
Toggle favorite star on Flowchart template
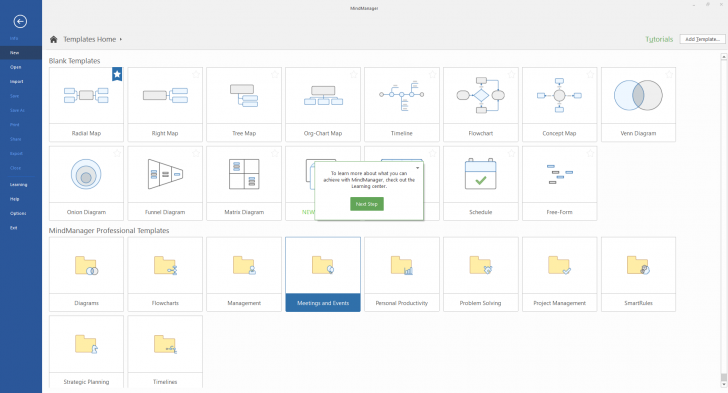click(512, 74)
